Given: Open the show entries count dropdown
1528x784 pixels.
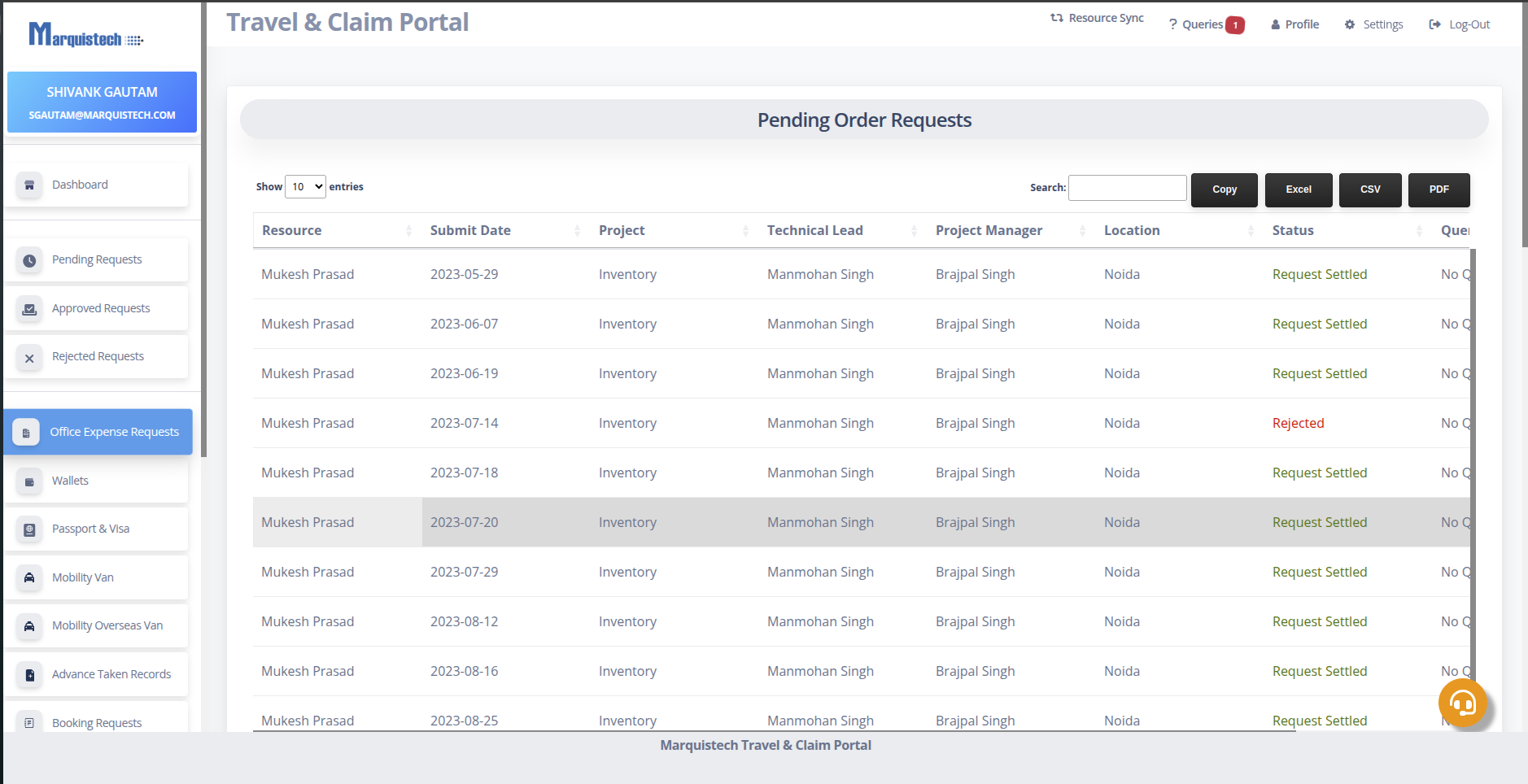Looking at the screenshot, I should pos(305,187).
